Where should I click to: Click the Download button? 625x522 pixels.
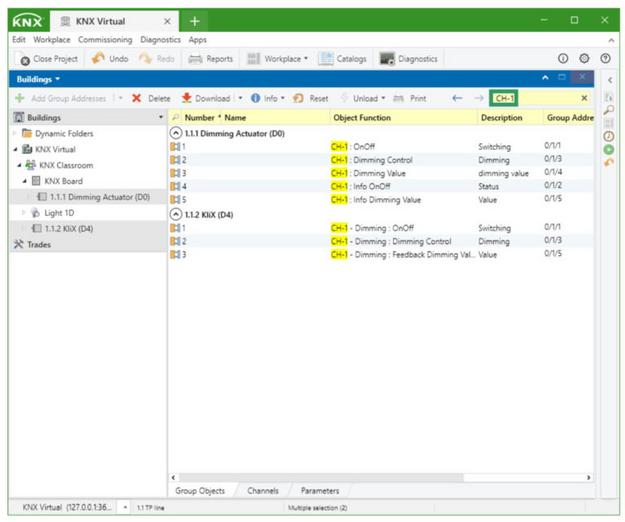(205, 99)
